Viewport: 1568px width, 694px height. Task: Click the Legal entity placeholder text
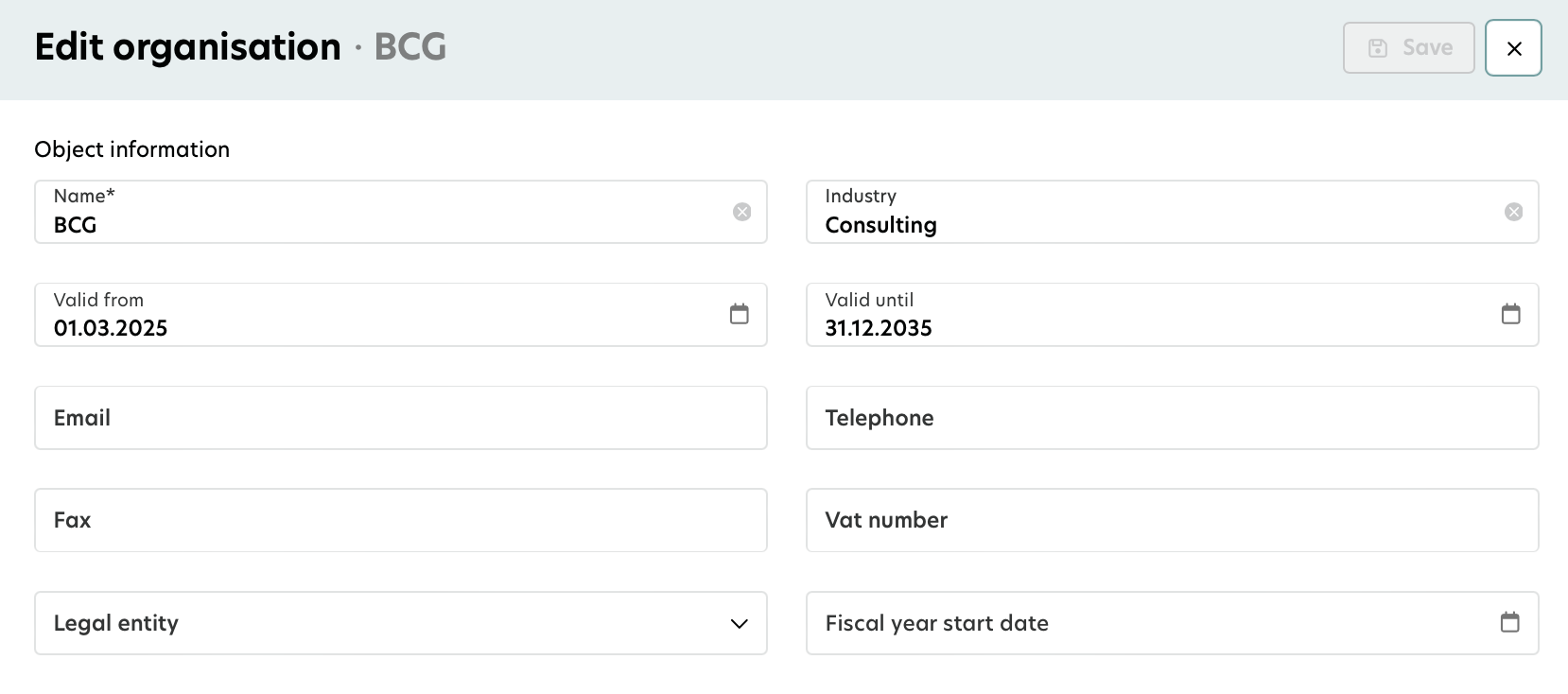116,623
